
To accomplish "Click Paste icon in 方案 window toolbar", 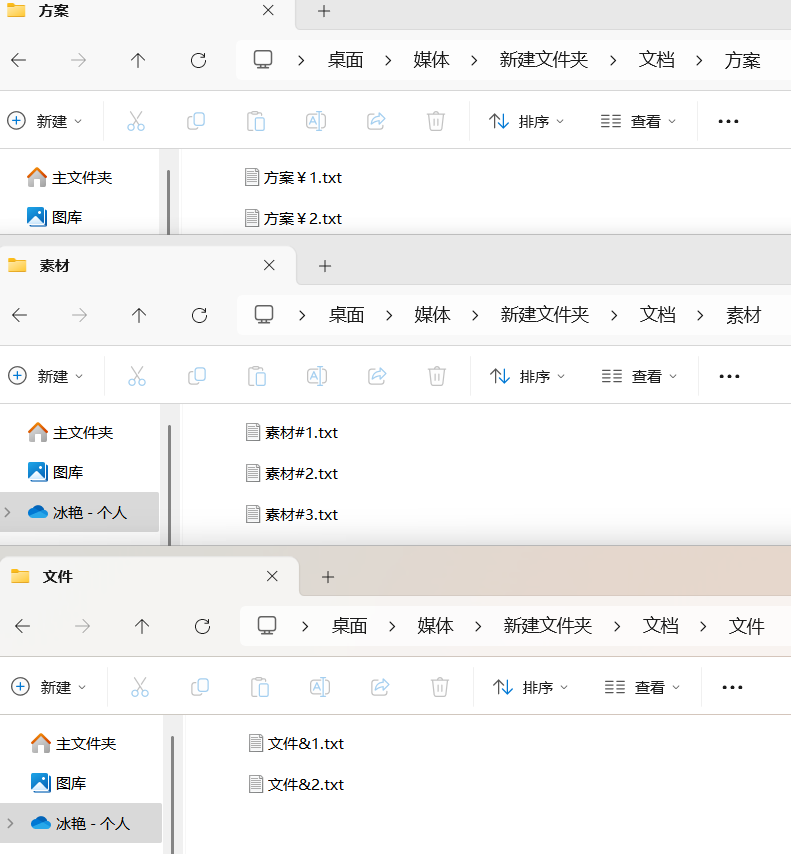I will (x=255, y=121).
